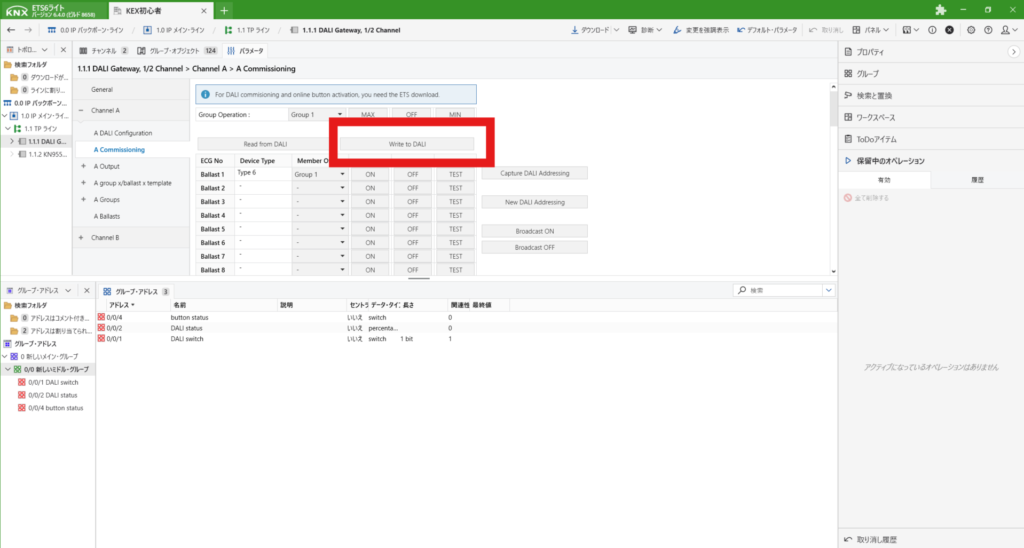Turn Ballast 3 OFF

[x=411, y=202]
